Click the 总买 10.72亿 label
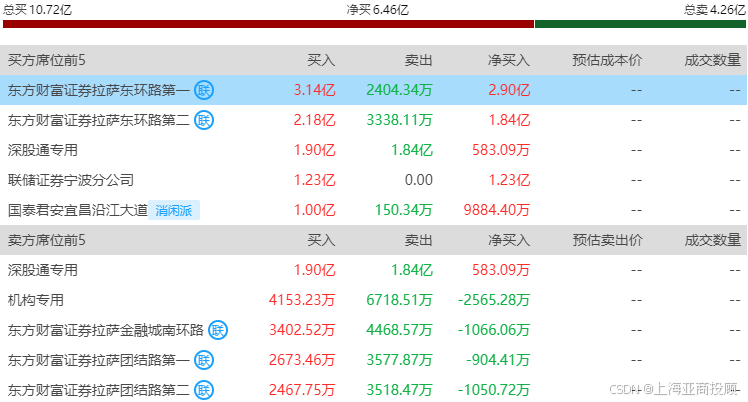The image size is (748, 402). pyautogui.click(x=37, y=10)
